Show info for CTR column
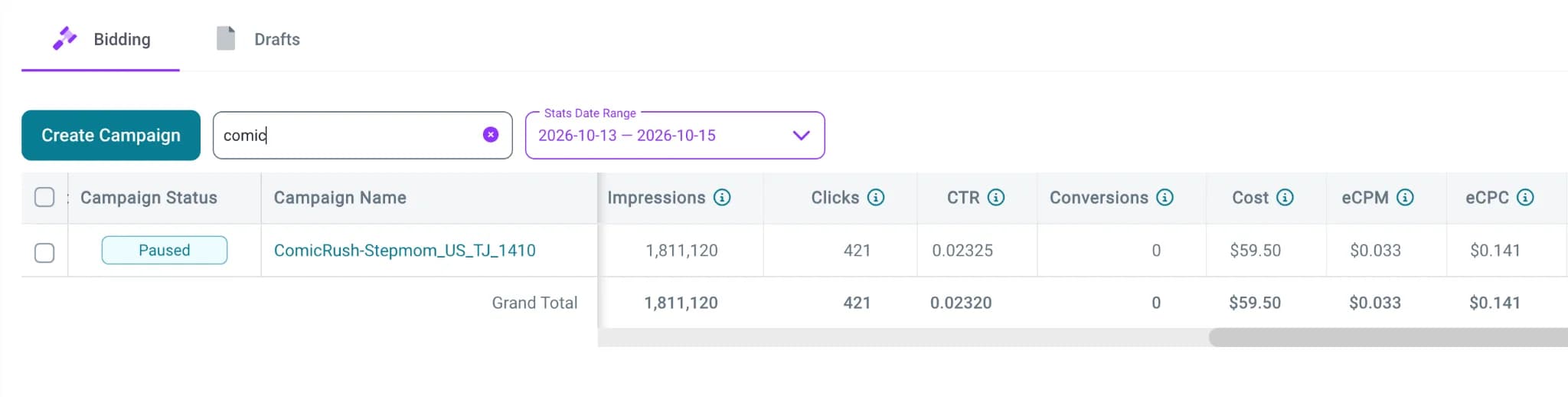1568x397 pixels. 996,198
